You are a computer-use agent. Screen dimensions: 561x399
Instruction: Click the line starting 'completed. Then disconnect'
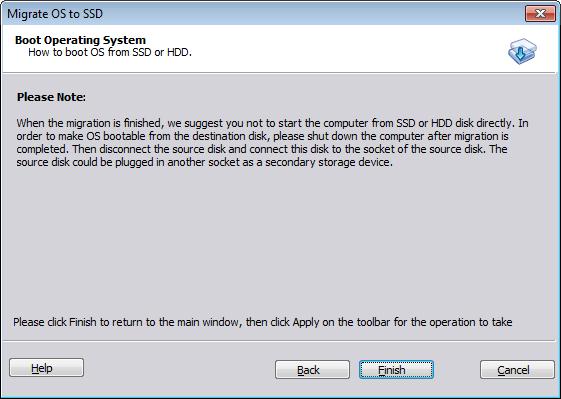coord(262,149)
